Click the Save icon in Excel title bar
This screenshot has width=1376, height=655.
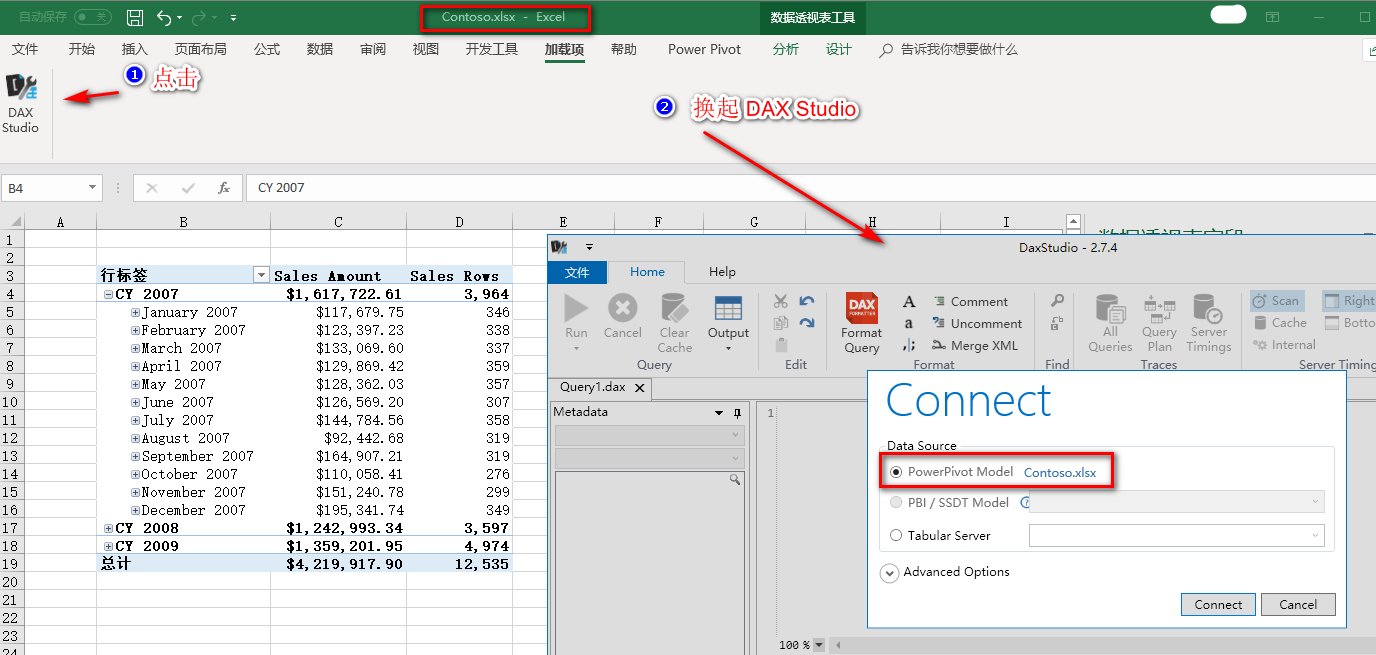(135, 17)
